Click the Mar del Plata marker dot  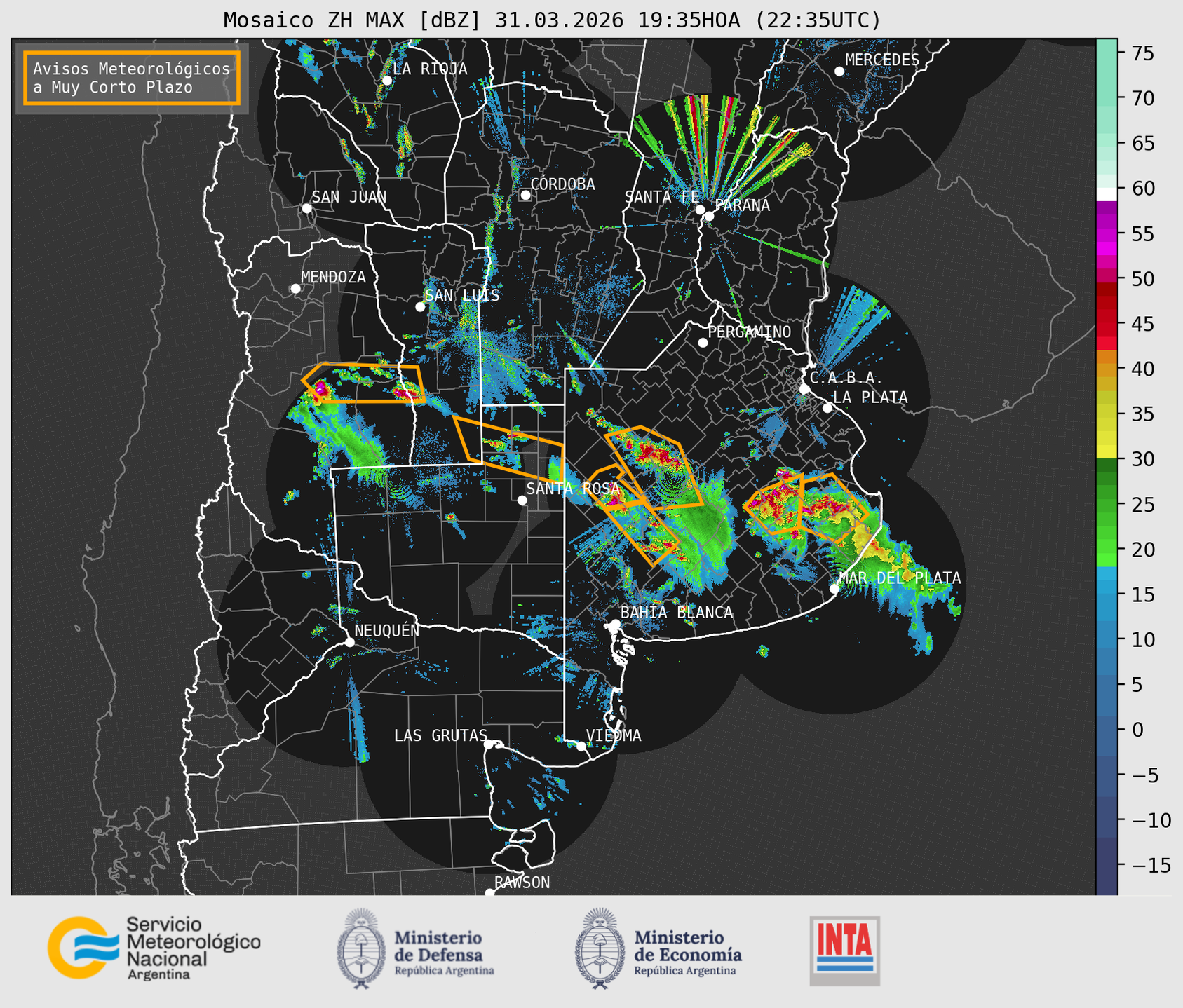point(834,588)
